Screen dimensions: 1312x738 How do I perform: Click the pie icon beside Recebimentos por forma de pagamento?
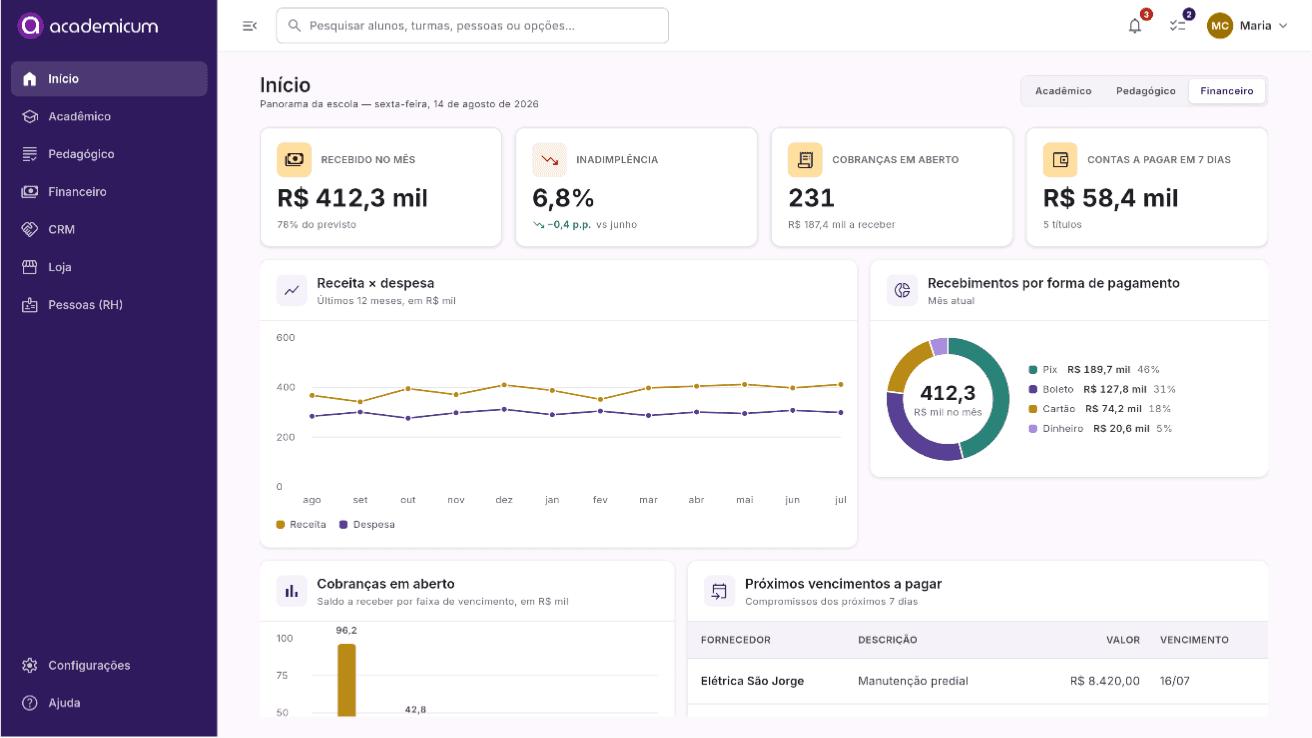[903, 290]
